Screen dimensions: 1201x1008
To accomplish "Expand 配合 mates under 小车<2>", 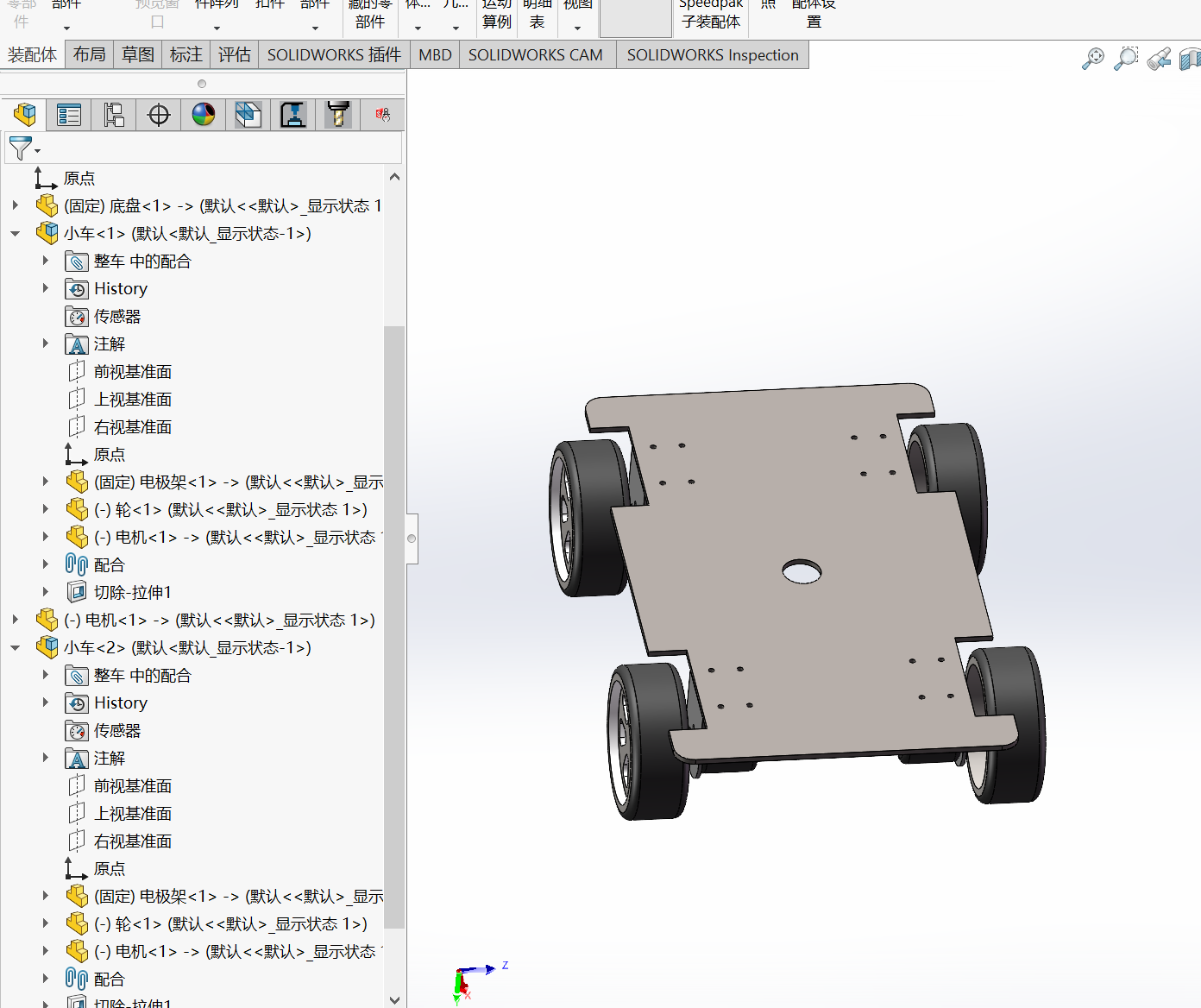I will 46,979.
